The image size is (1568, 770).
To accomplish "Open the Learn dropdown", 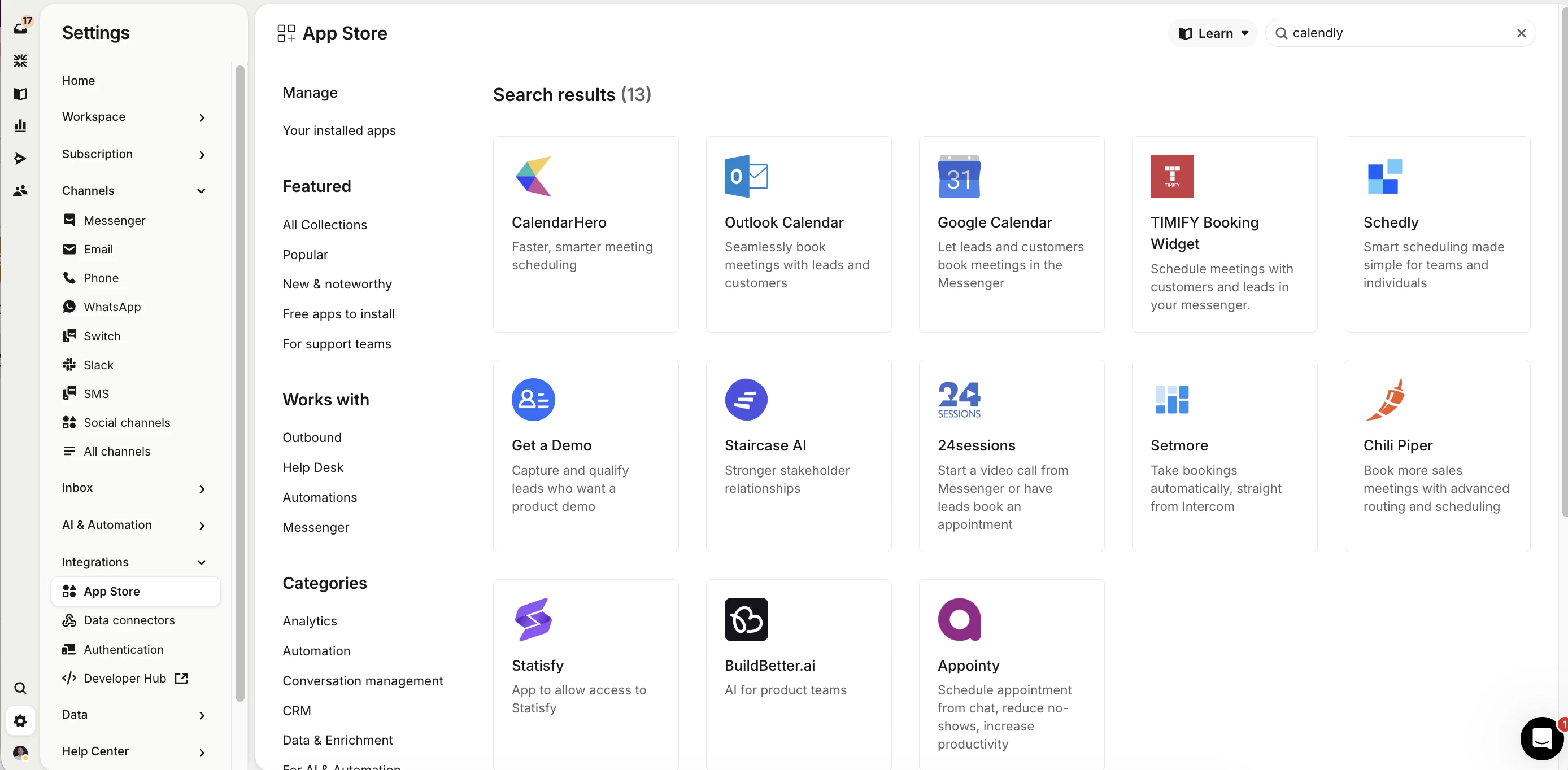I will (1213, 33).
